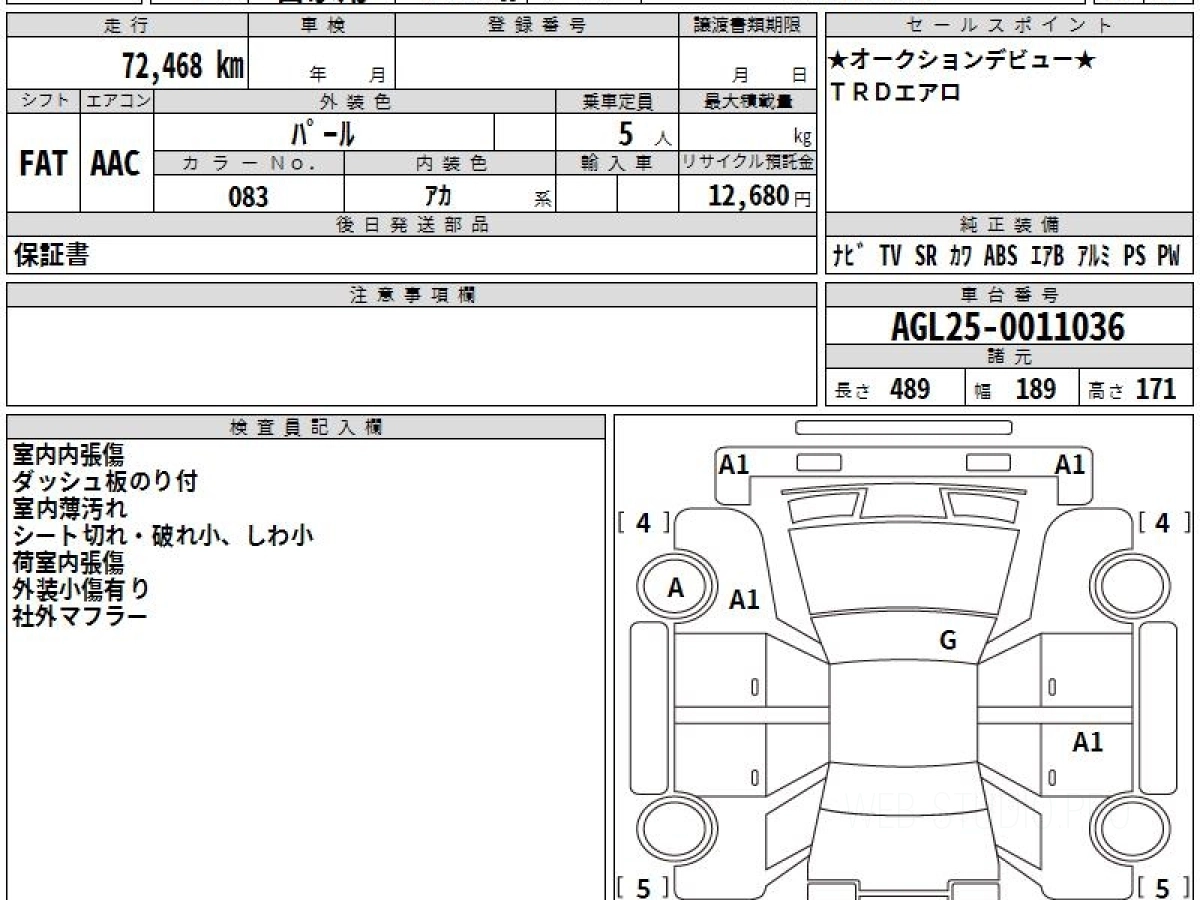
Task: Click the セールスポイント header
Action: (1010, 26)
